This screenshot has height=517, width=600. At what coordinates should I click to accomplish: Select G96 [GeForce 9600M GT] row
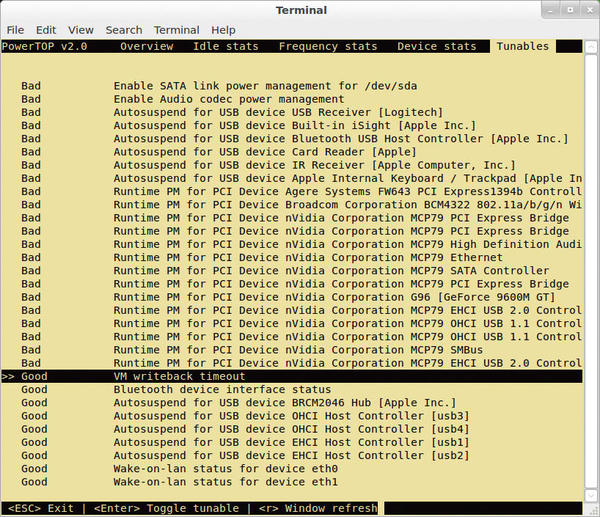(x=292, y=297)
